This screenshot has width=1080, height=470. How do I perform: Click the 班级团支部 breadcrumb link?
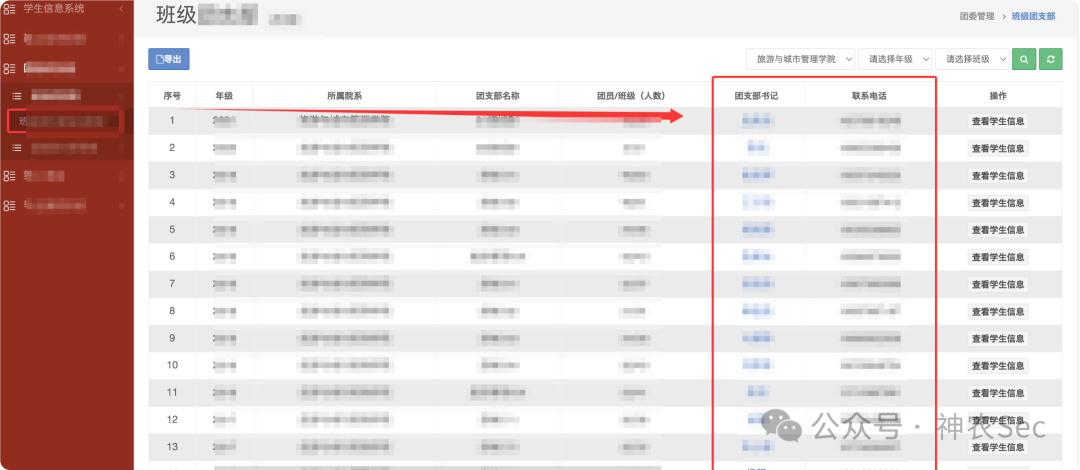pos(1033,16)
